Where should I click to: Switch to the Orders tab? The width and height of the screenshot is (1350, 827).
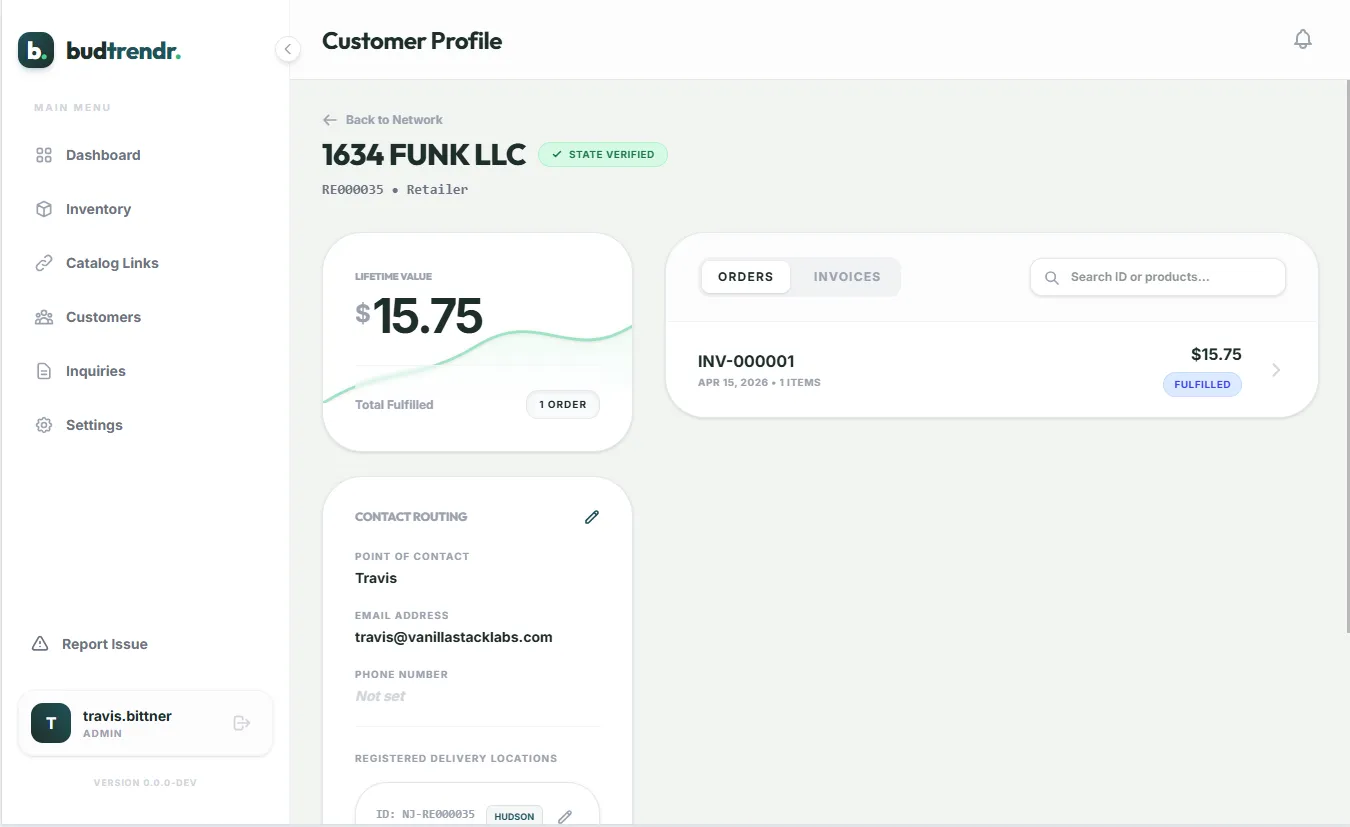tap(746, 277)
